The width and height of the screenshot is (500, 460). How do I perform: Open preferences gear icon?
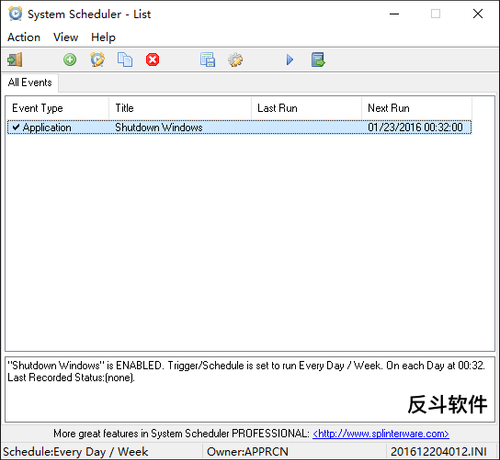point(235,60)
